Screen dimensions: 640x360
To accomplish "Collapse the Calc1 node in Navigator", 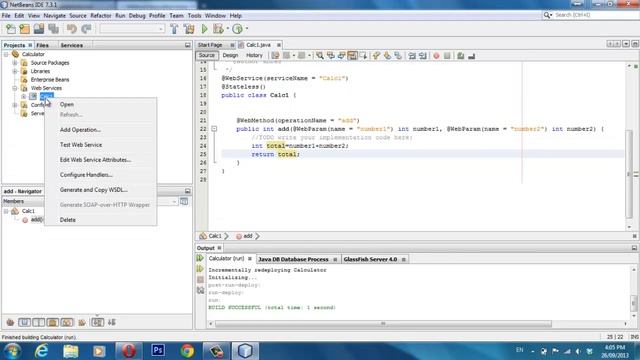I will click(x=6, y=211).
